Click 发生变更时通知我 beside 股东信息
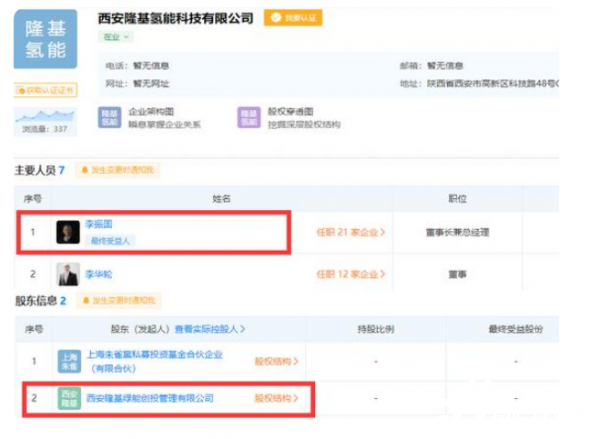Image resolution: width=600 pixels, height=439 pixels. click(x=119, y=300)
